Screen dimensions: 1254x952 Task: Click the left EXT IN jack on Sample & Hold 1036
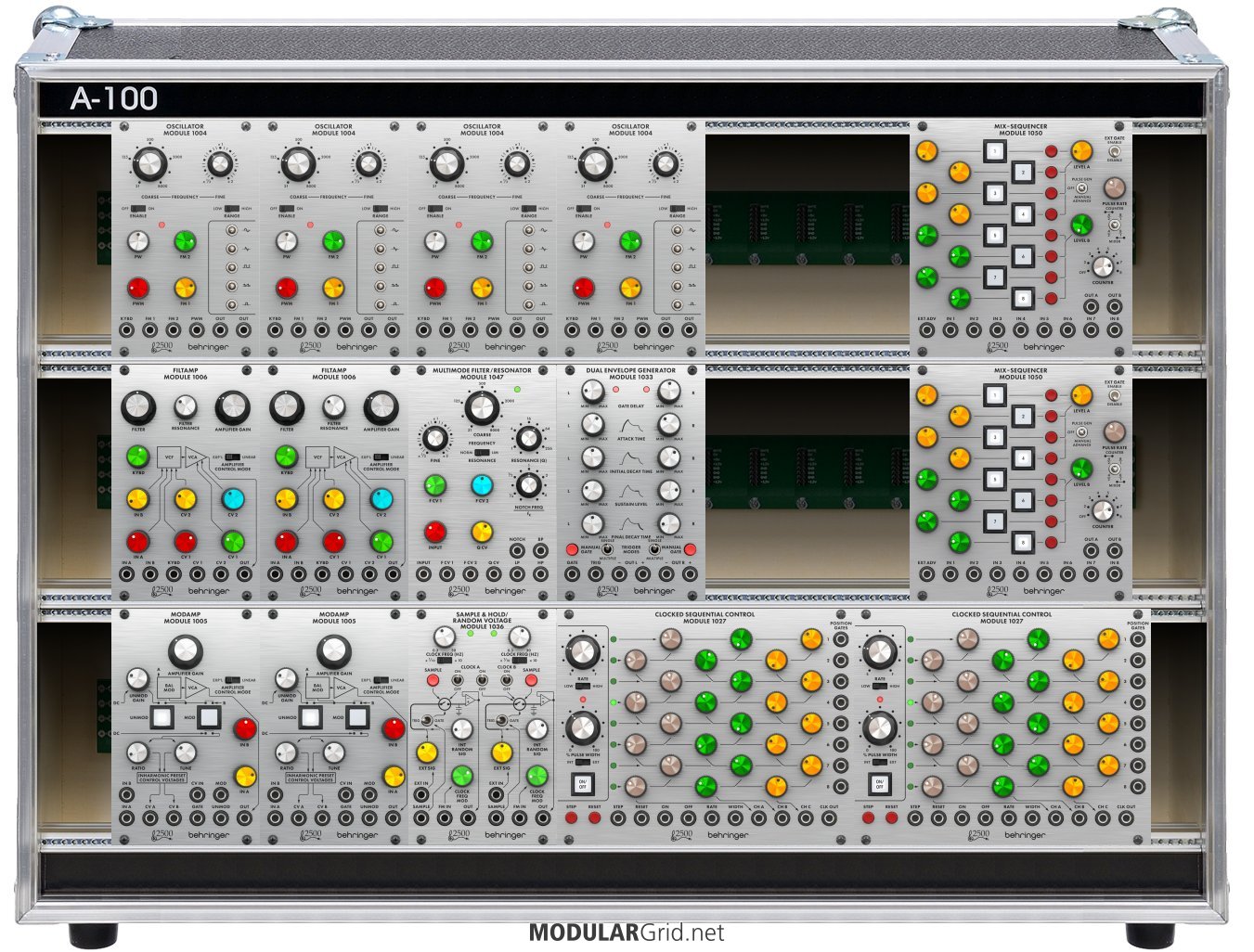click(421, 796)
